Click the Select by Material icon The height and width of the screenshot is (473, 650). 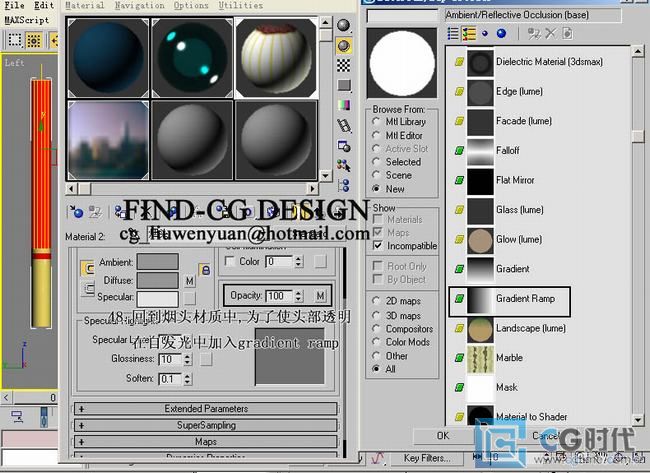(344, 165)
